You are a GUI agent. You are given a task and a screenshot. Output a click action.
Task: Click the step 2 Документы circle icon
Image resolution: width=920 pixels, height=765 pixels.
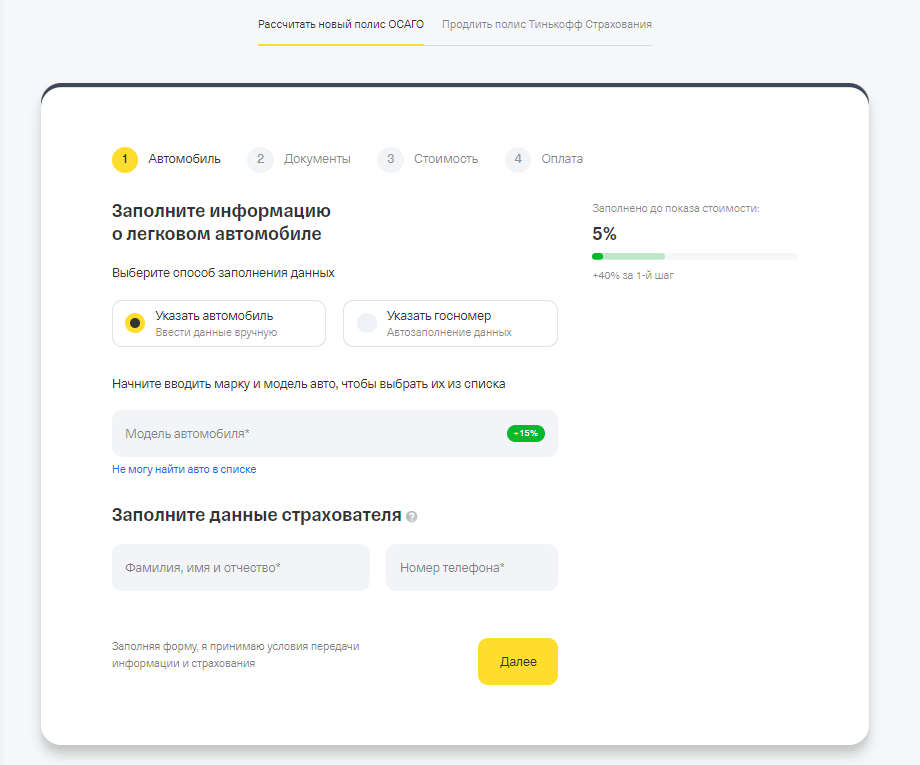click(x=260, y=159)
